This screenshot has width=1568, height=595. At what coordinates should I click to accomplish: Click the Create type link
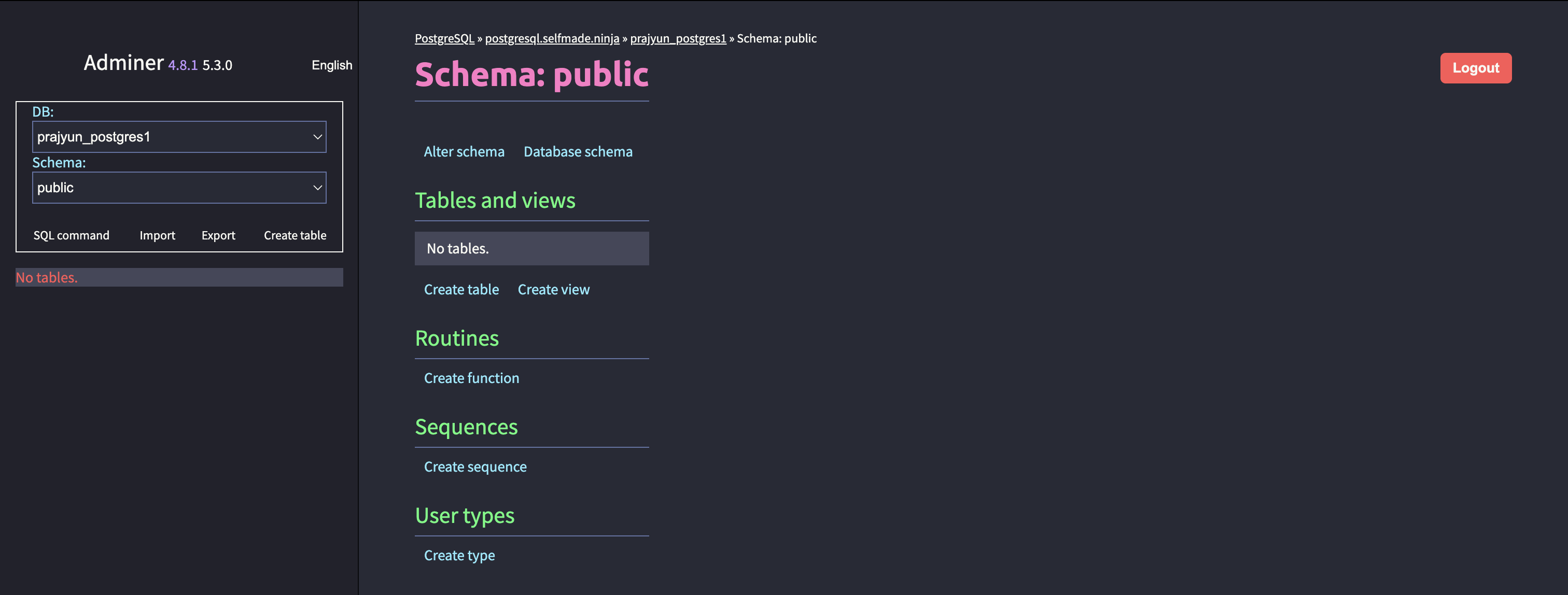pyautogui.click(x=459, y=556)
